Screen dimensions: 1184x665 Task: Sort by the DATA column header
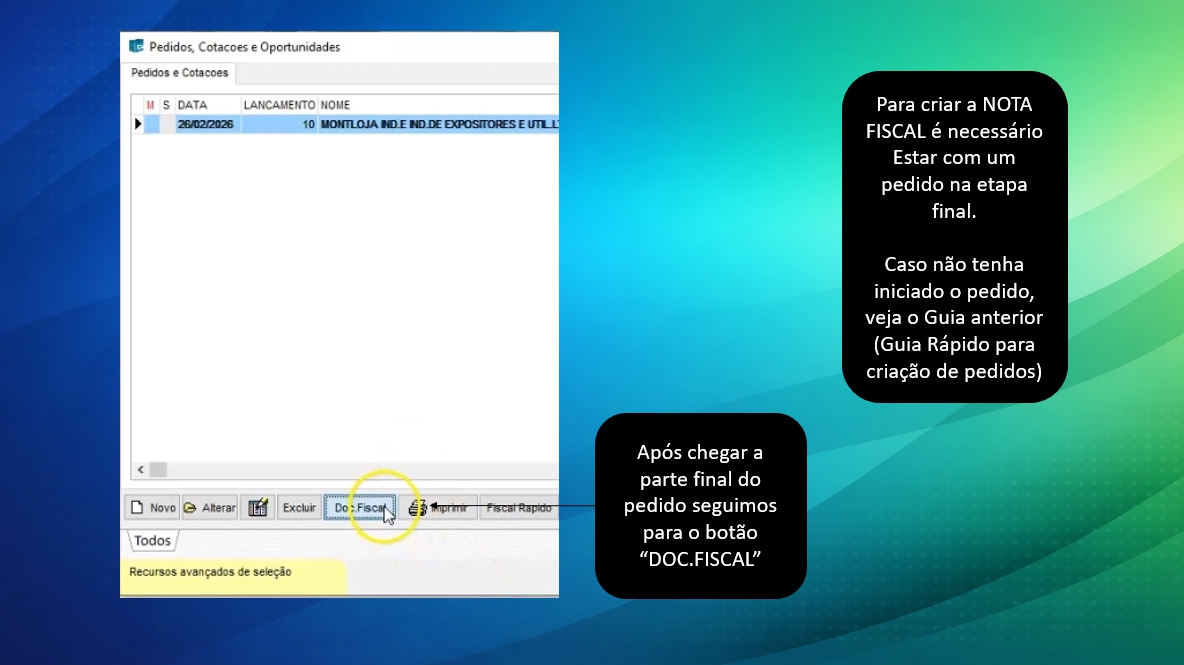[207, 105]
